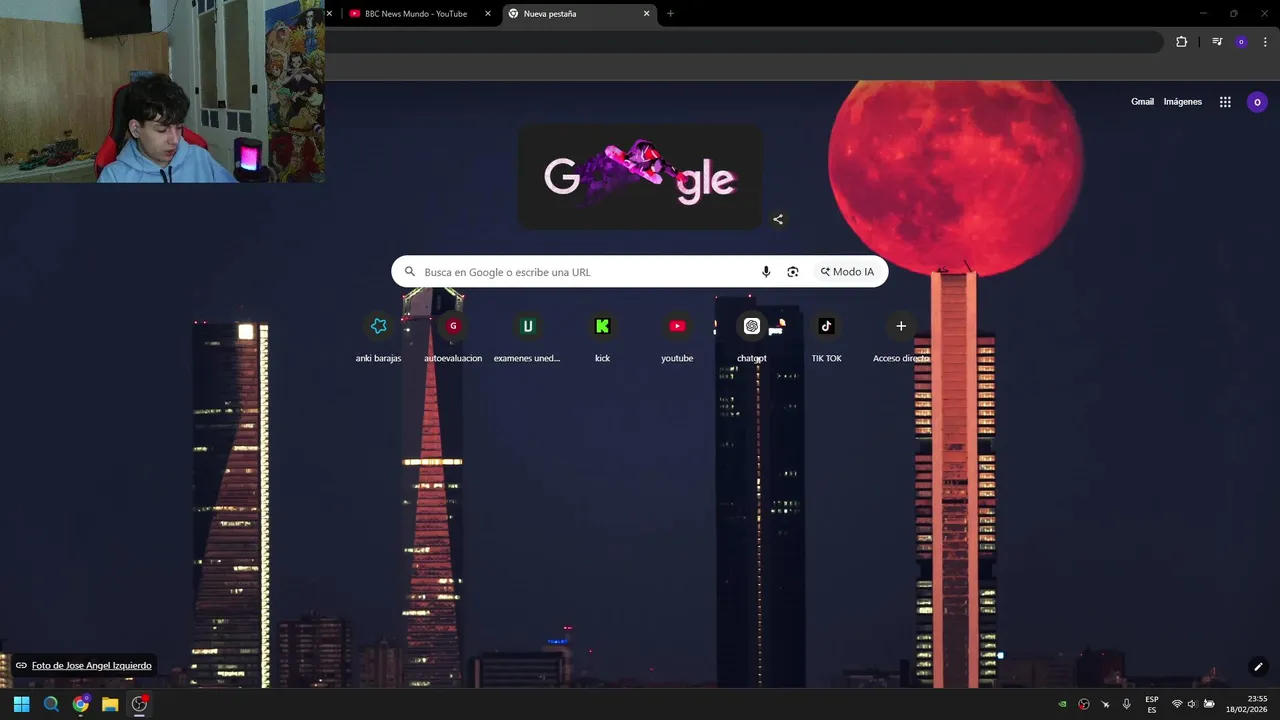Open the Google apps grid
The height and width of the screenshot is (720, 1280).
1225,102
